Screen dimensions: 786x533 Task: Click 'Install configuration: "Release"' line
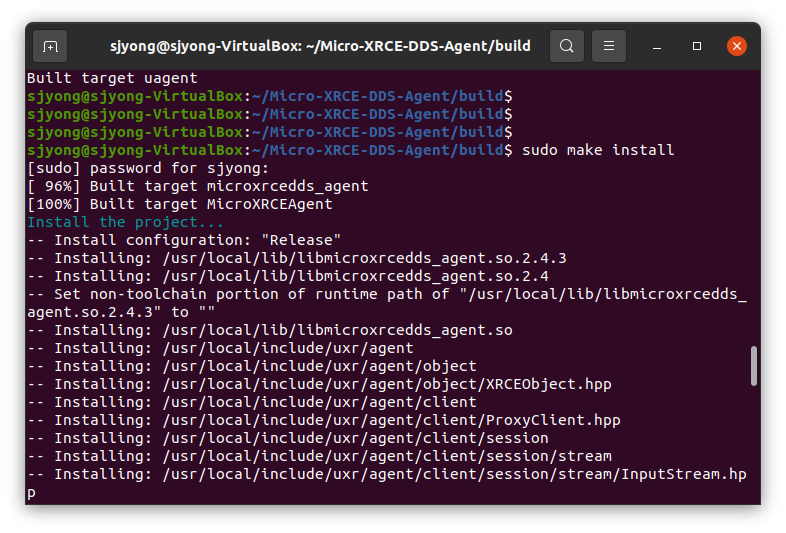(184, 240)
